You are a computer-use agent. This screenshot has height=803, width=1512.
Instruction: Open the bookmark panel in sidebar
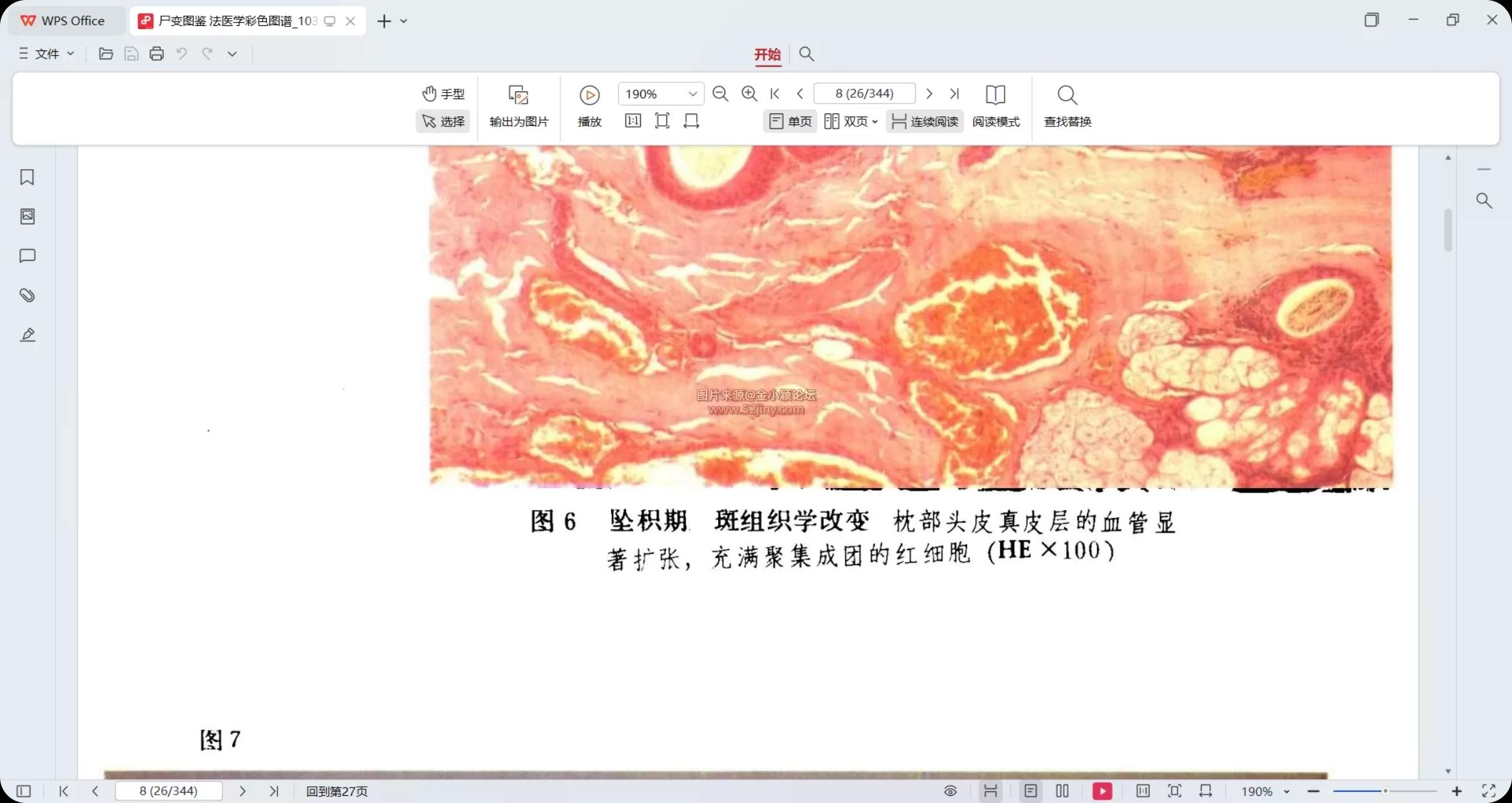coord(27,177)
